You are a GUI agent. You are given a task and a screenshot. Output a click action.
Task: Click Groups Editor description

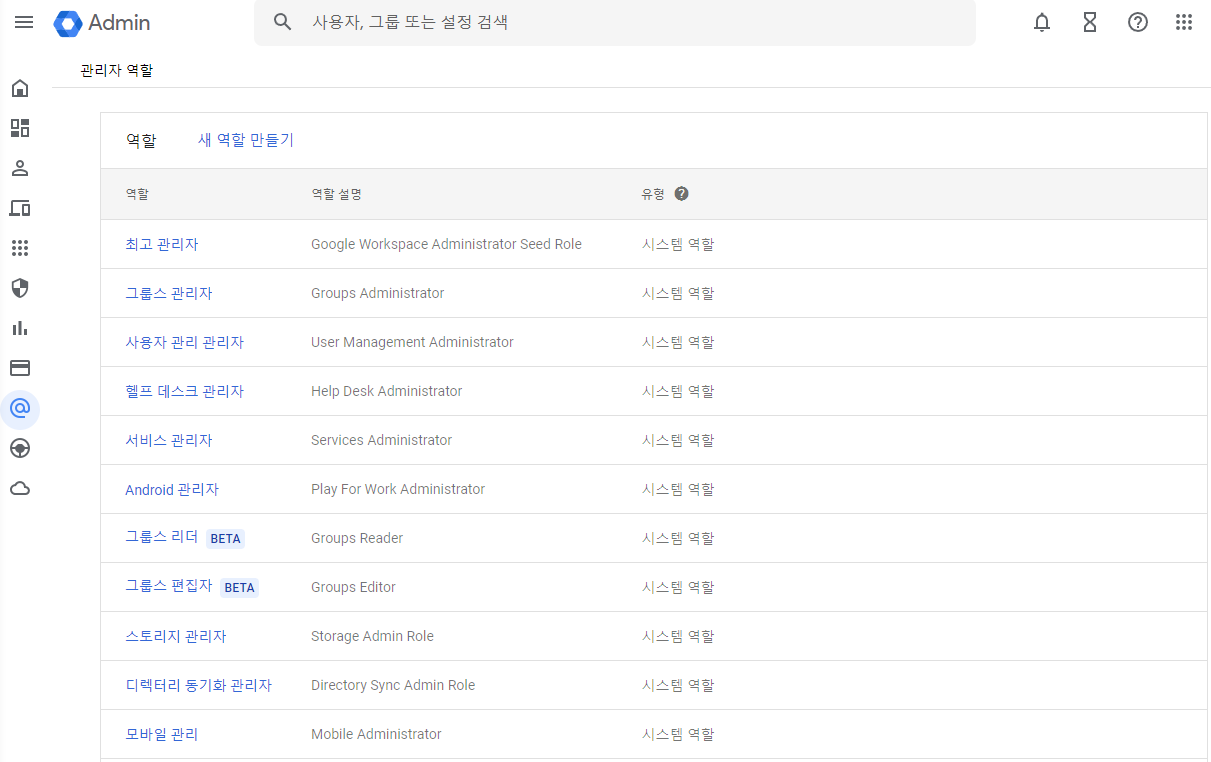pyautogui.click(x=353, y=587)
